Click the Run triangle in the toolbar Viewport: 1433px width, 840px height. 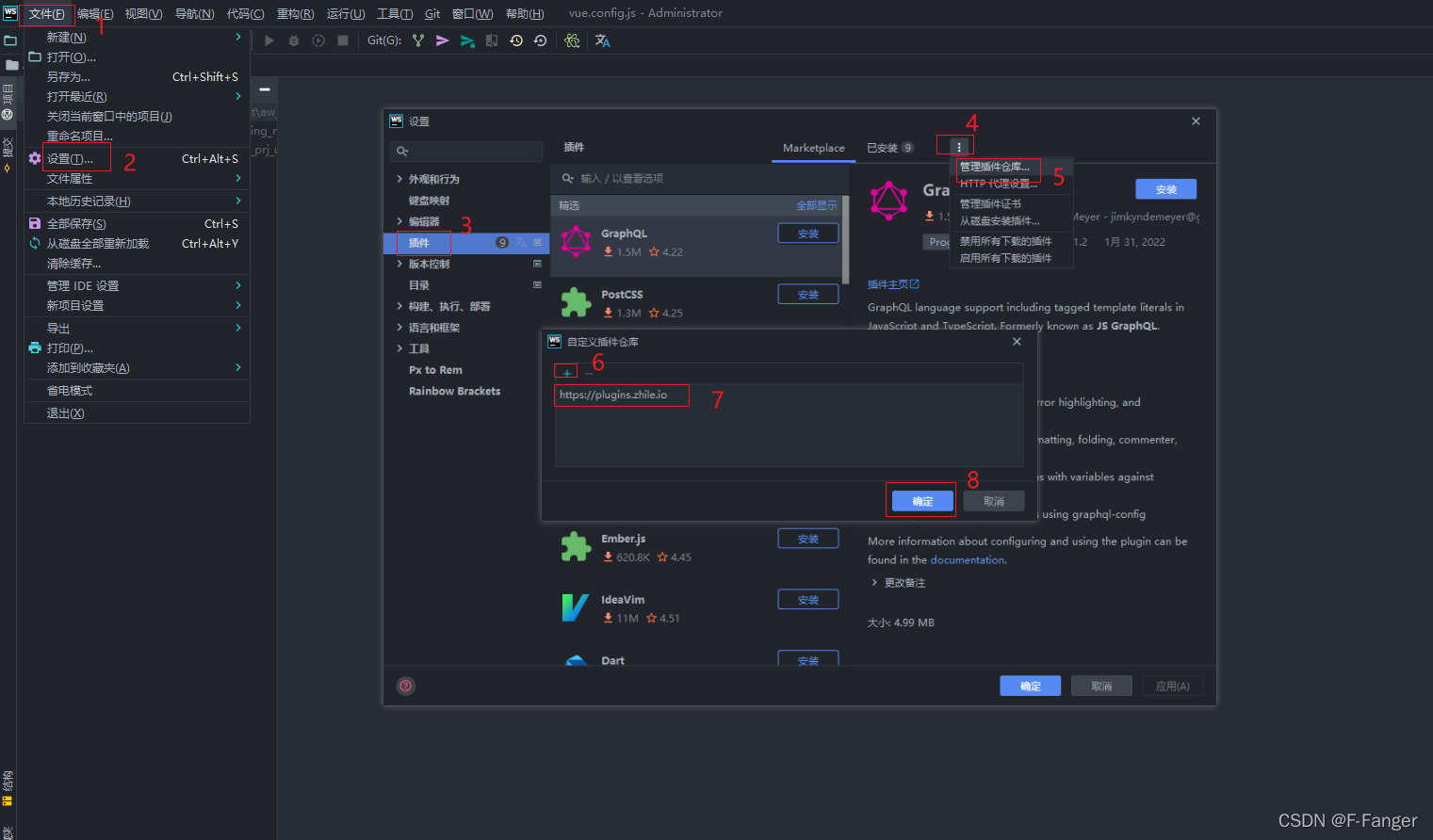tap(269, 40)
